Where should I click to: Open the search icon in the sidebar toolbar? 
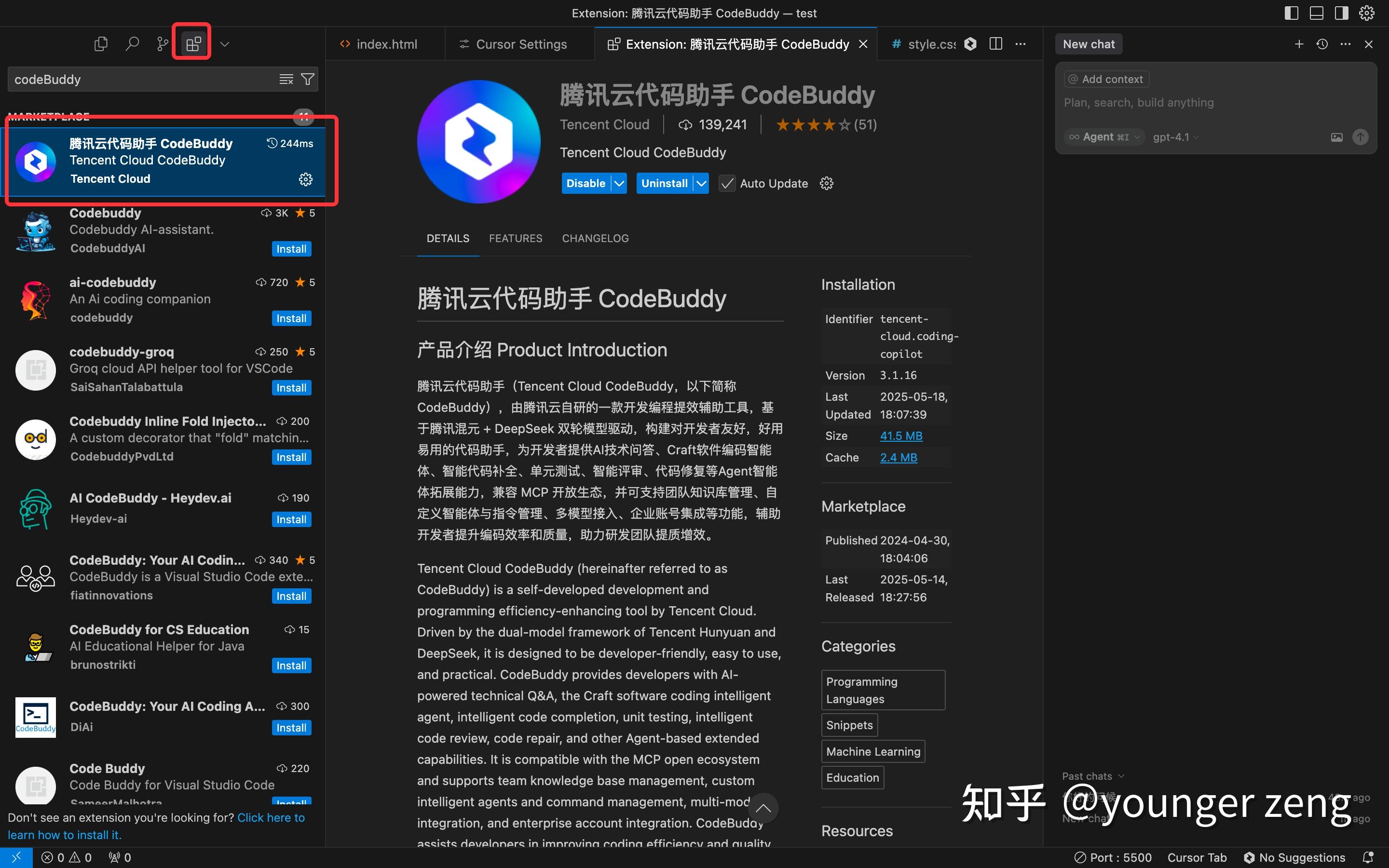(132, 43)
